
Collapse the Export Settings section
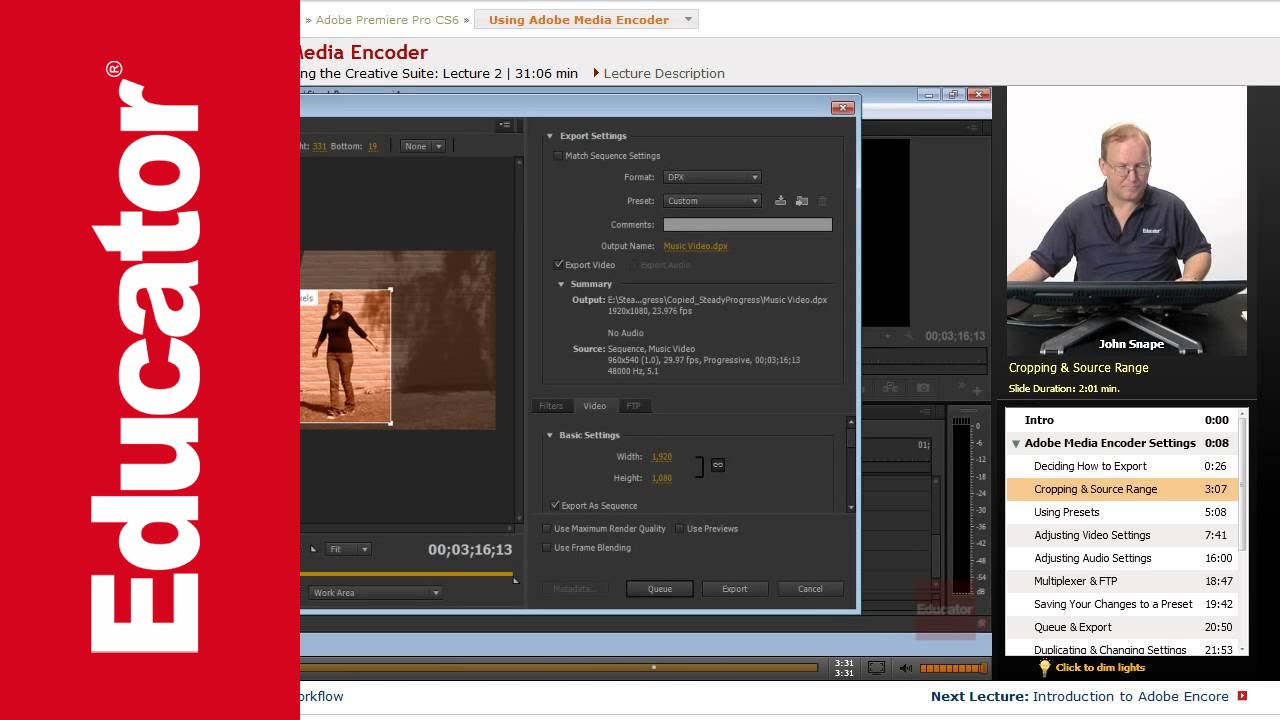click(549, 136)
